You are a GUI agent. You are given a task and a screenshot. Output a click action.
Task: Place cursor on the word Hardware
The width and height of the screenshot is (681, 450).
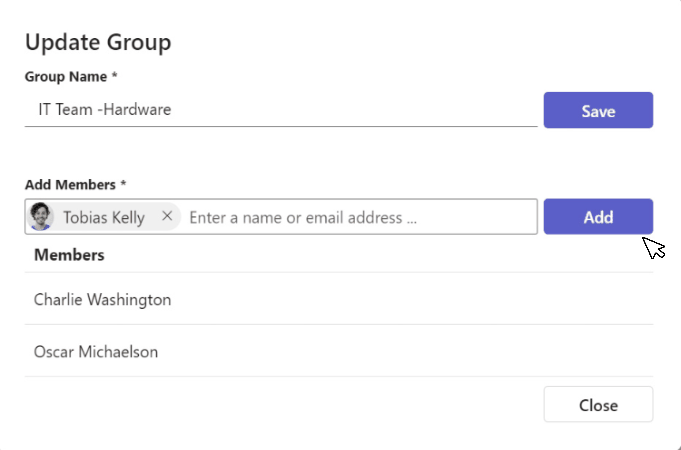[x=137, y=109]
